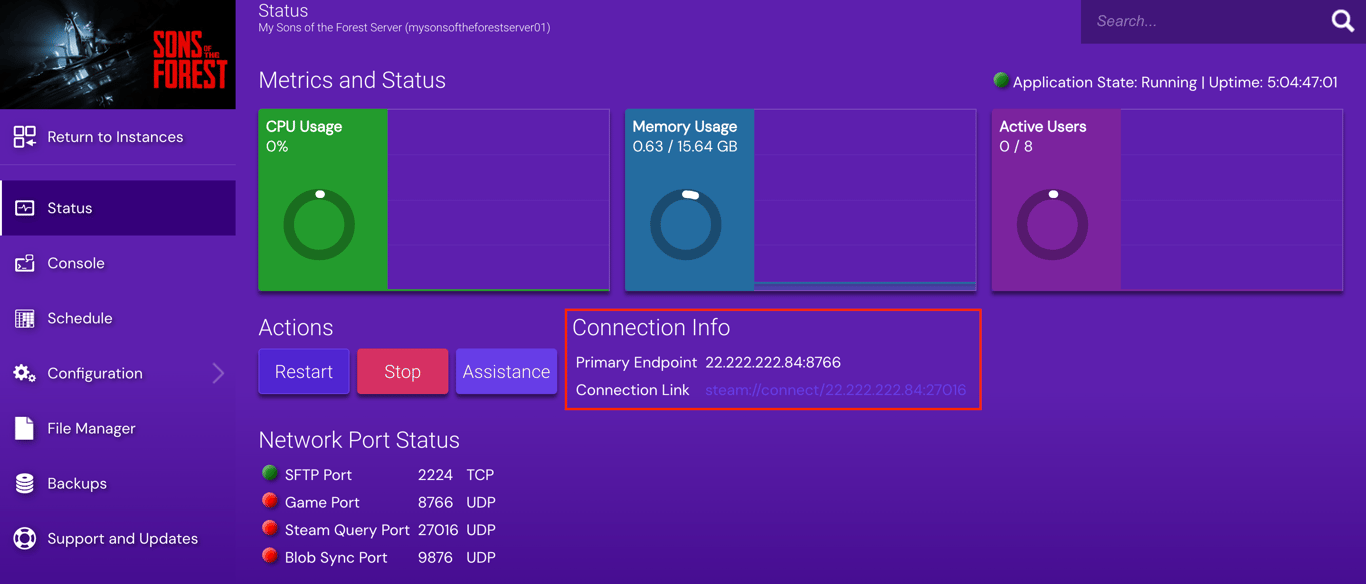The height and width of the screenshot is (584, 1366).
Task: Select the Sons of the Forest logo banner
Action: click(118, 54)
